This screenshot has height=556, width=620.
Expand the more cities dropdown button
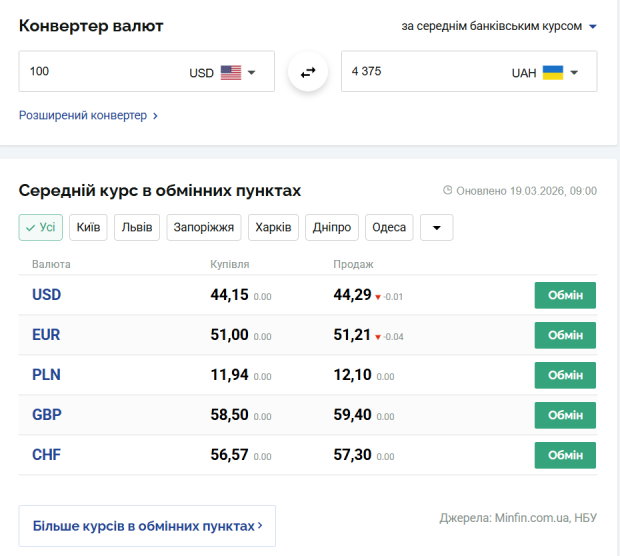pyautogui.click(x=436, y=228)
